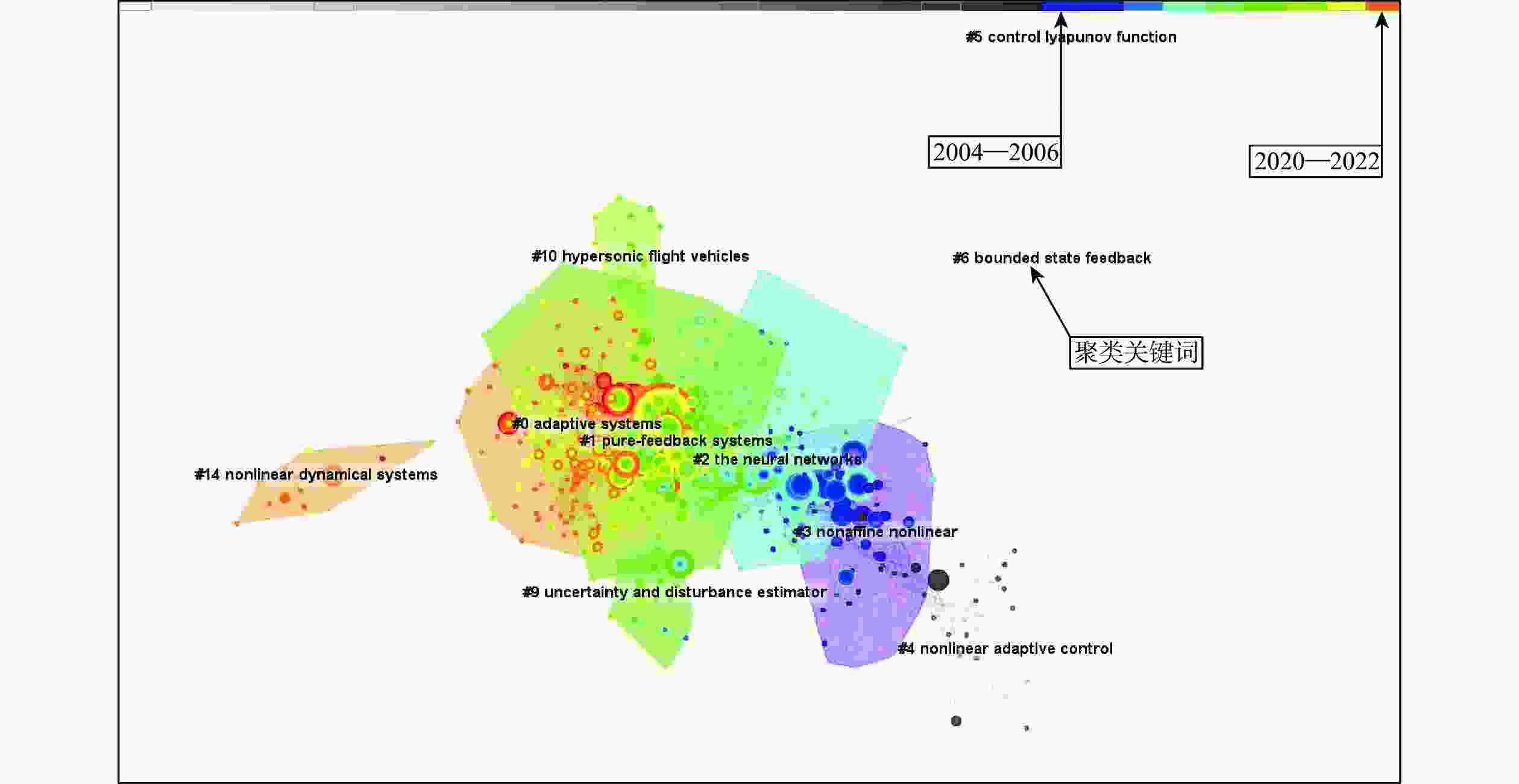Click the large dark gray node near cluster #4

(938, 580)
